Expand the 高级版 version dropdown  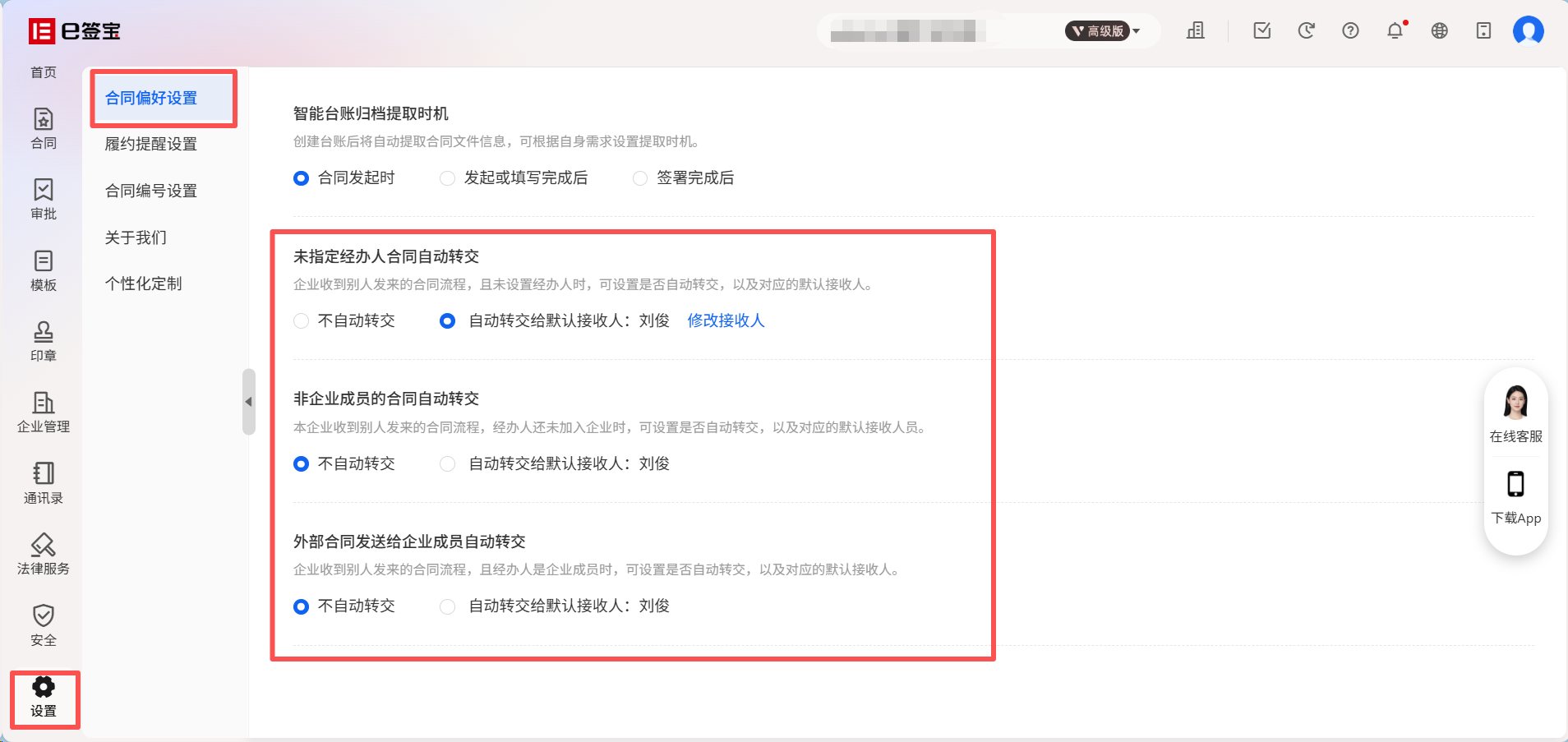[x=1103, y=31]
